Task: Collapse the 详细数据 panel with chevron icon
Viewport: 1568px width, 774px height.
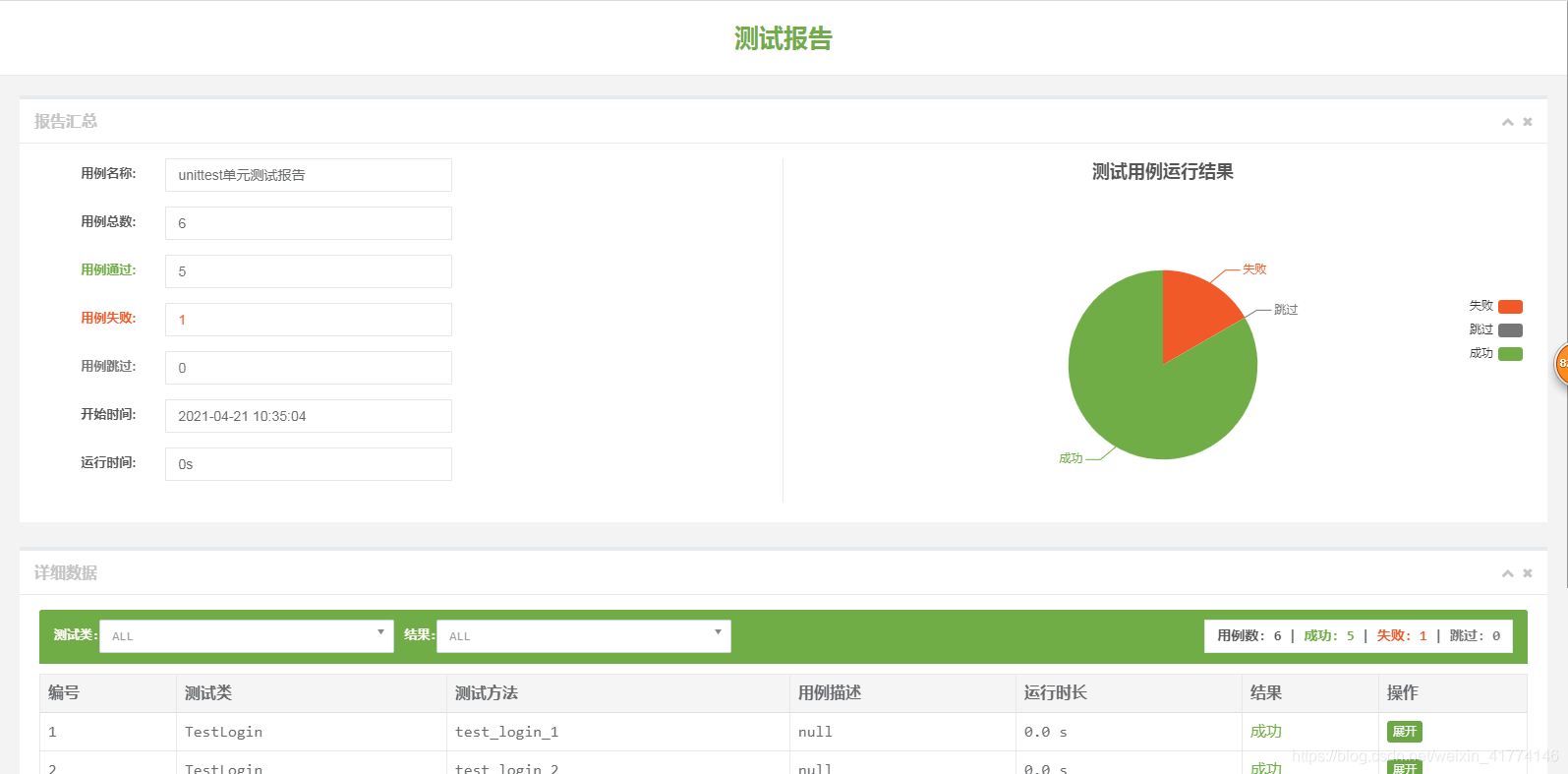Action: 1507,573
